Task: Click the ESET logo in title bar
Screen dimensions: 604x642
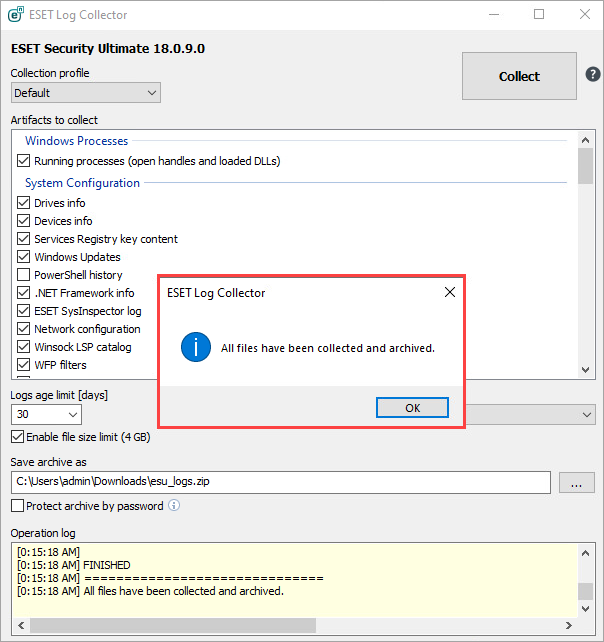Action: coord(16,14)
